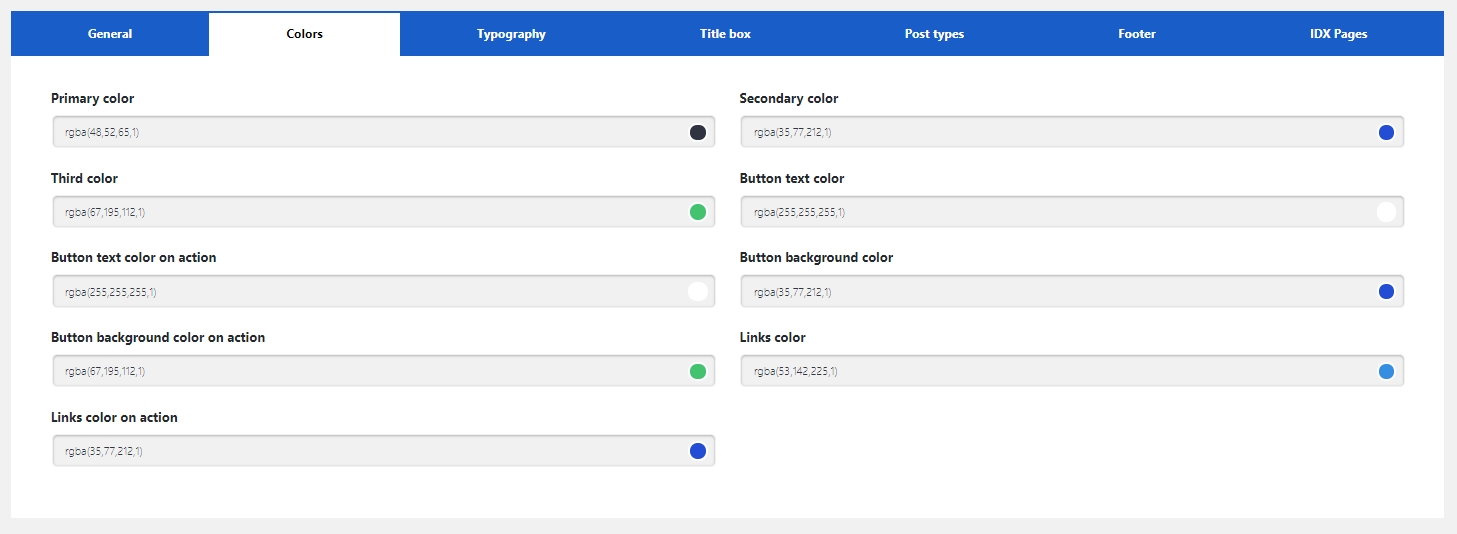Click the Primary color dark swatch

click(698, 132)
